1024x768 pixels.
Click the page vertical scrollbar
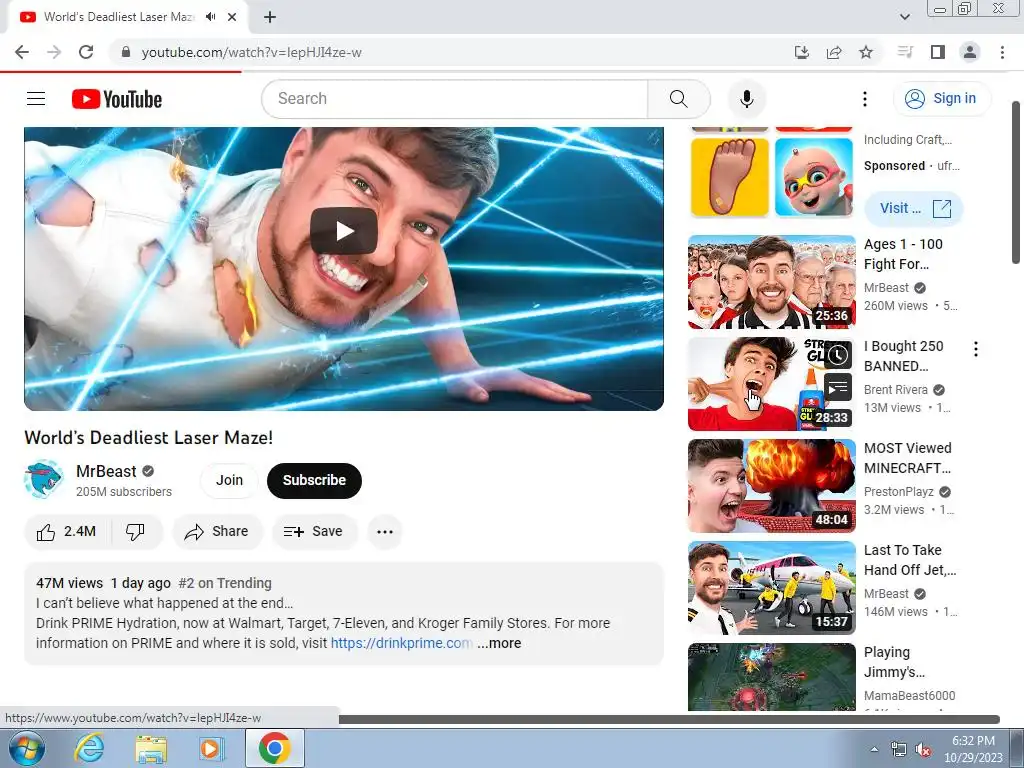click(1016, 182)
